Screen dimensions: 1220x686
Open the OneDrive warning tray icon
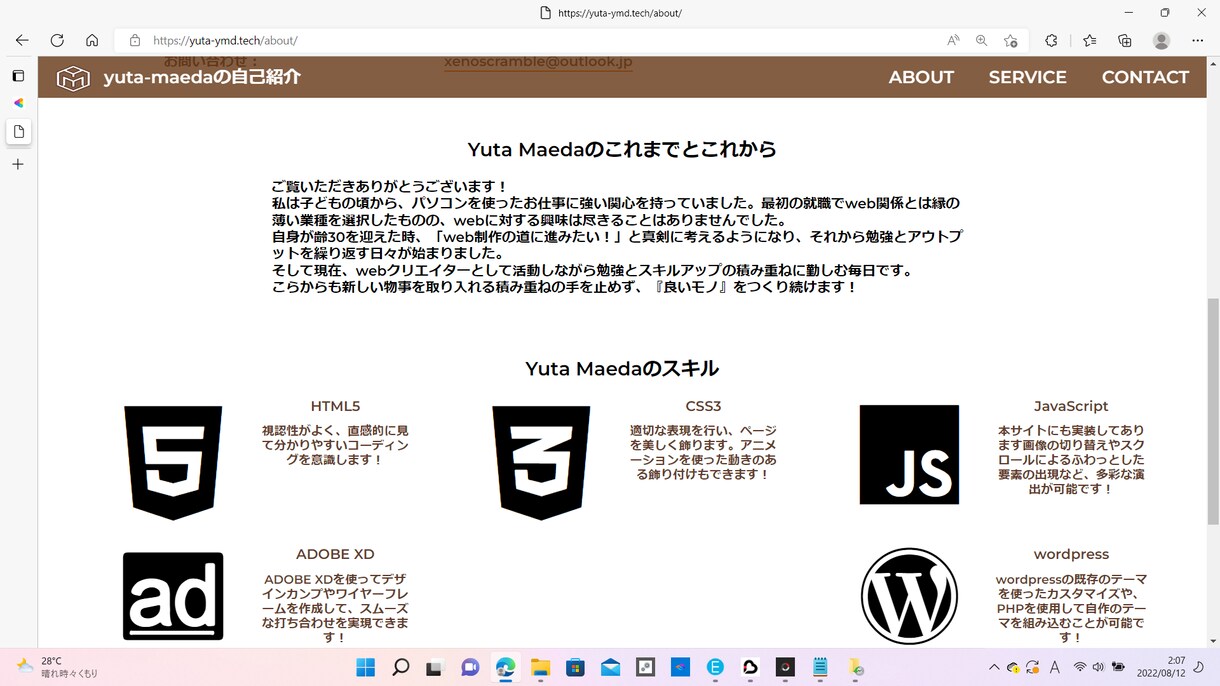(x=1014, y=667)
